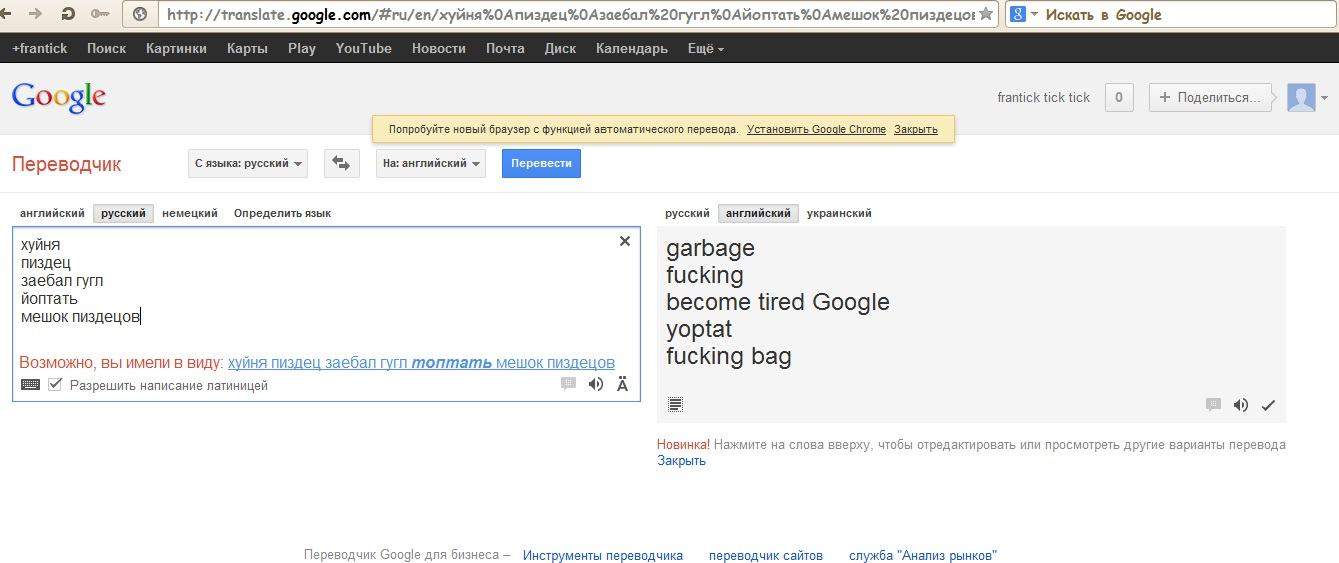Open 'На: английский' dropdown

(431, 163)
